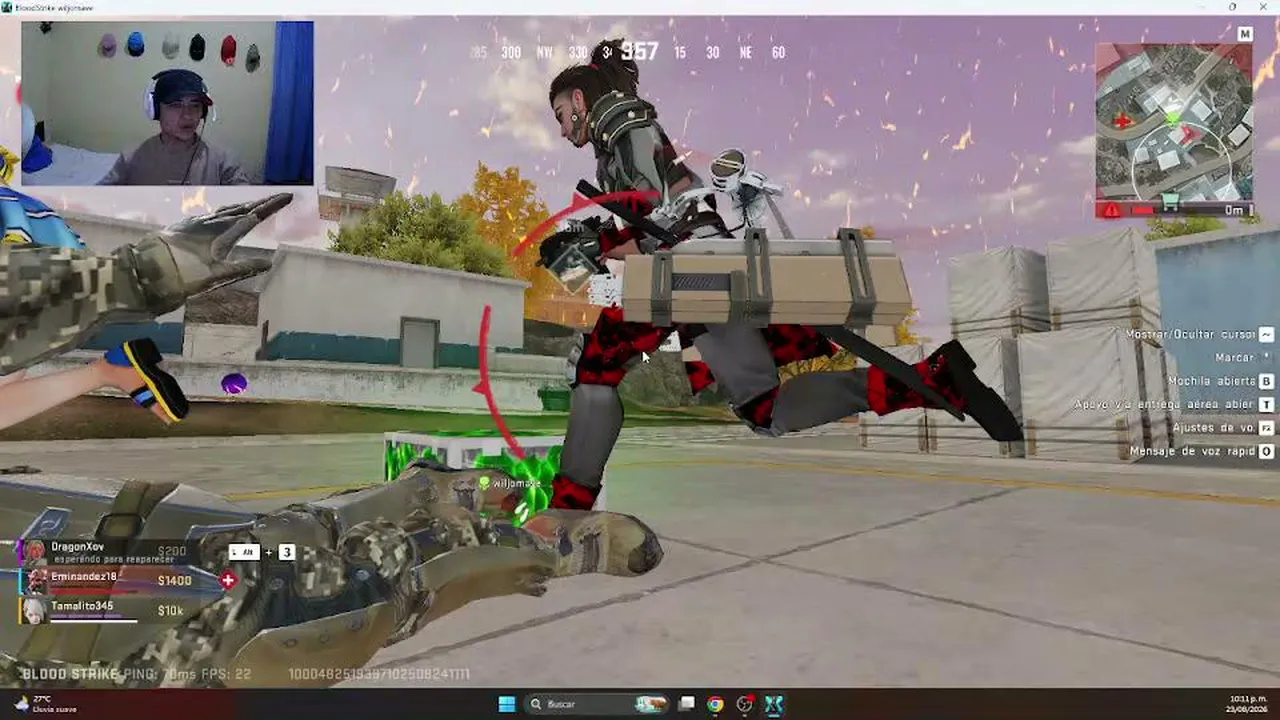The height and width of the screenshot is (720, 1280).
Task: Click the red medical cross beside Eminandez18
Action: pyautogui.click(x=228, y=580)
